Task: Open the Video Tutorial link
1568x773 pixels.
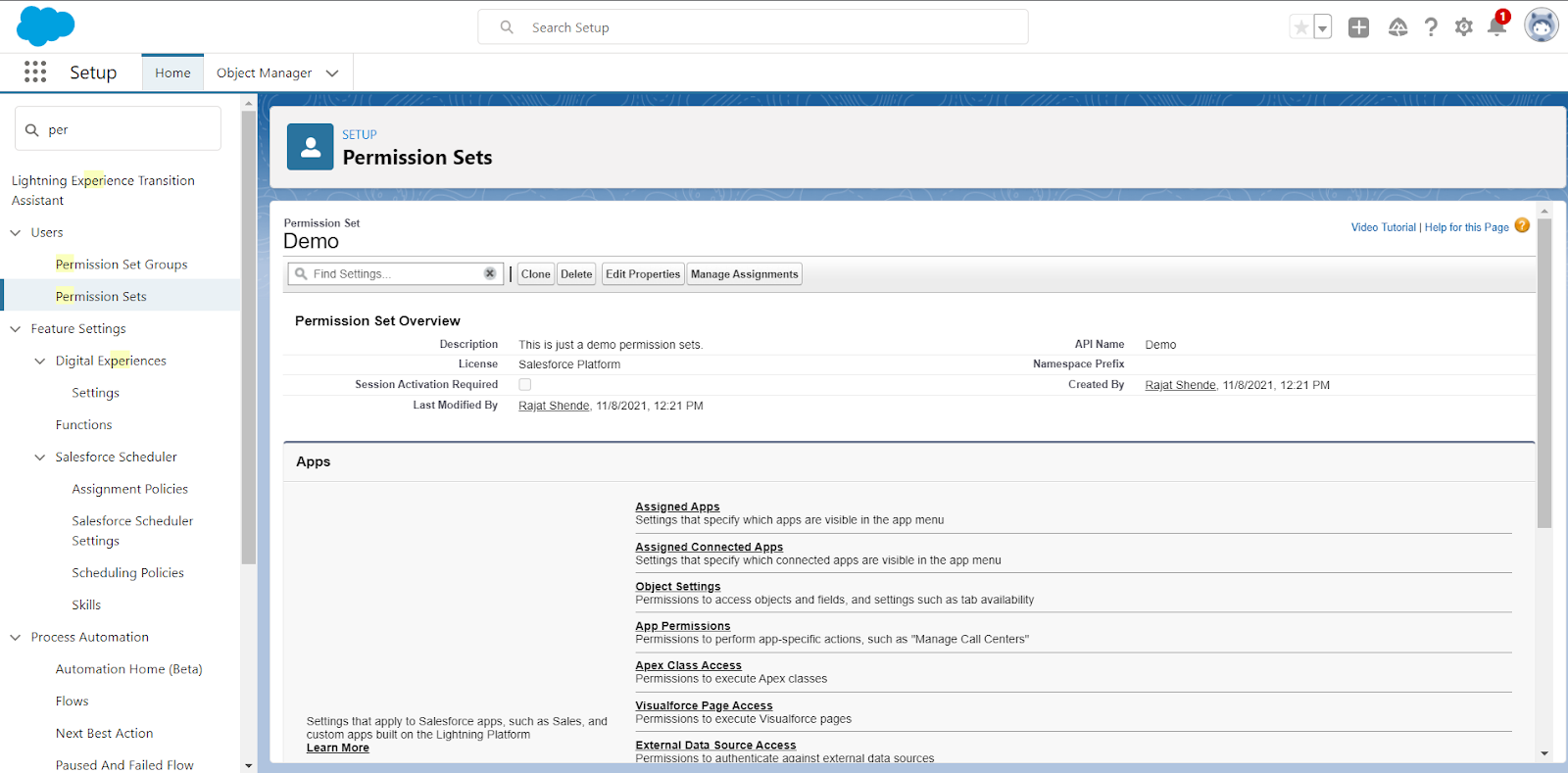Action: tap(1383, 227)
